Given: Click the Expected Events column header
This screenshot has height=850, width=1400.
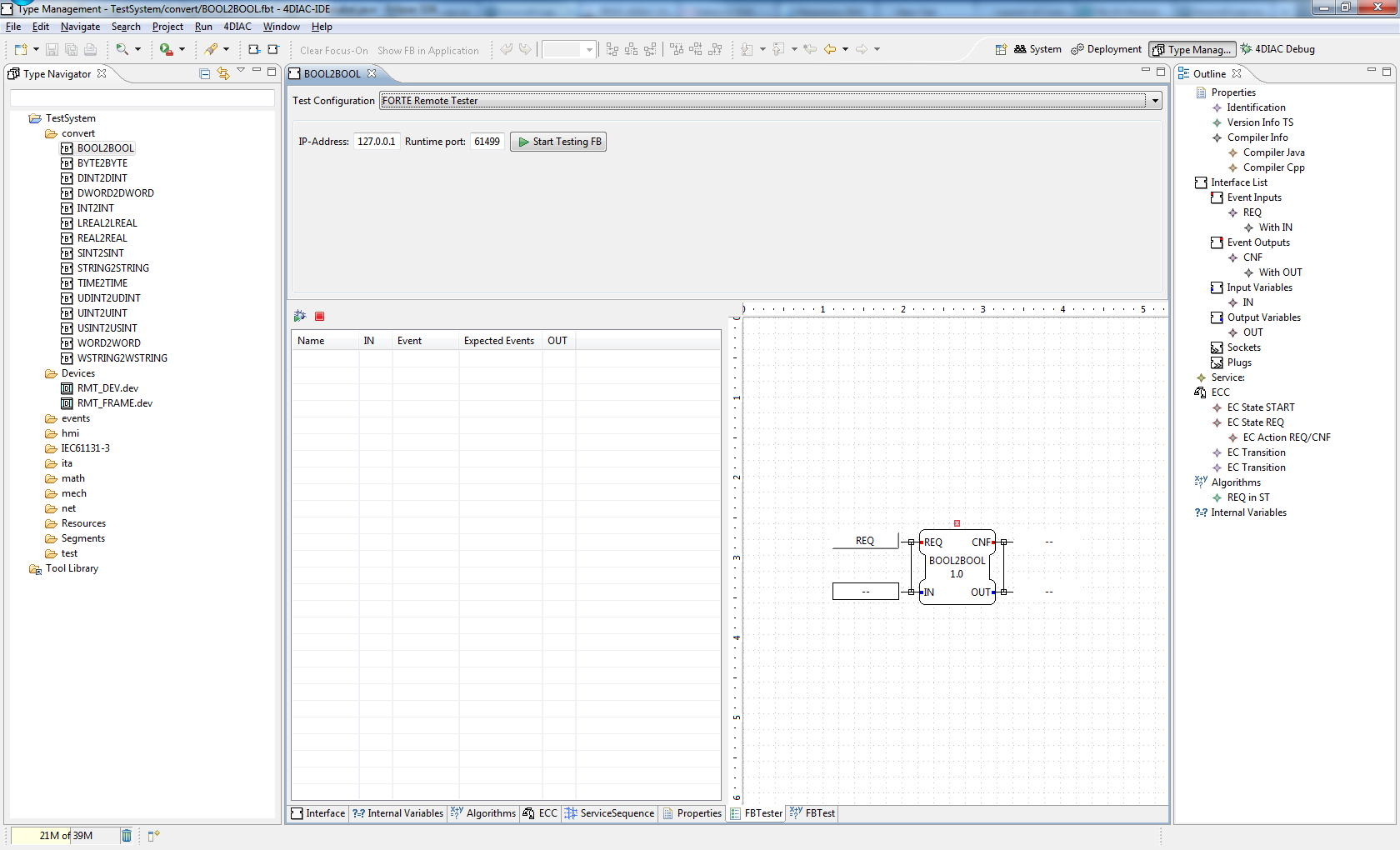Looking at the screenshot, I should pos(499,341).
